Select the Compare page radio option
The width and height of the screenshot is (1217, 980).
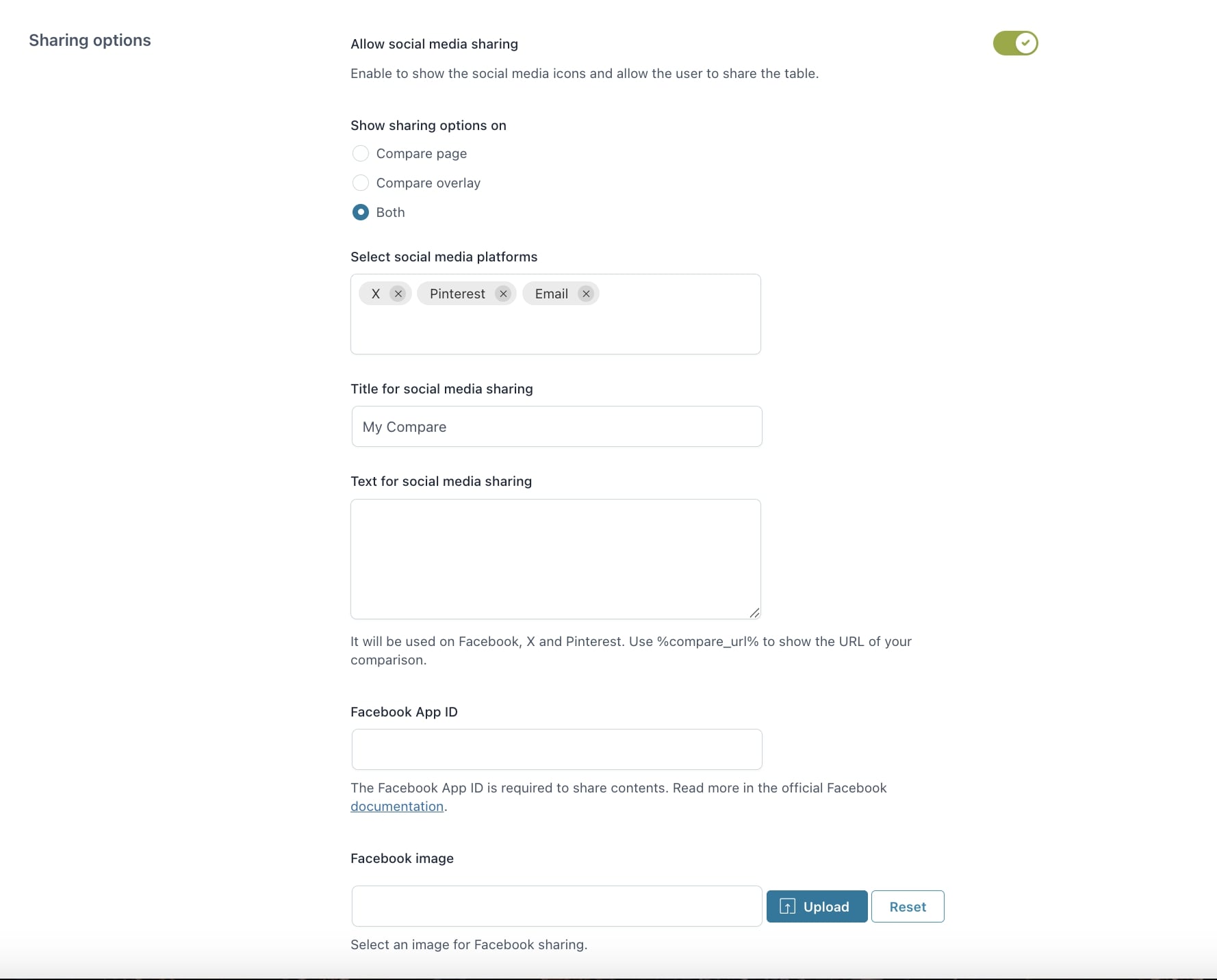[361, 153]
